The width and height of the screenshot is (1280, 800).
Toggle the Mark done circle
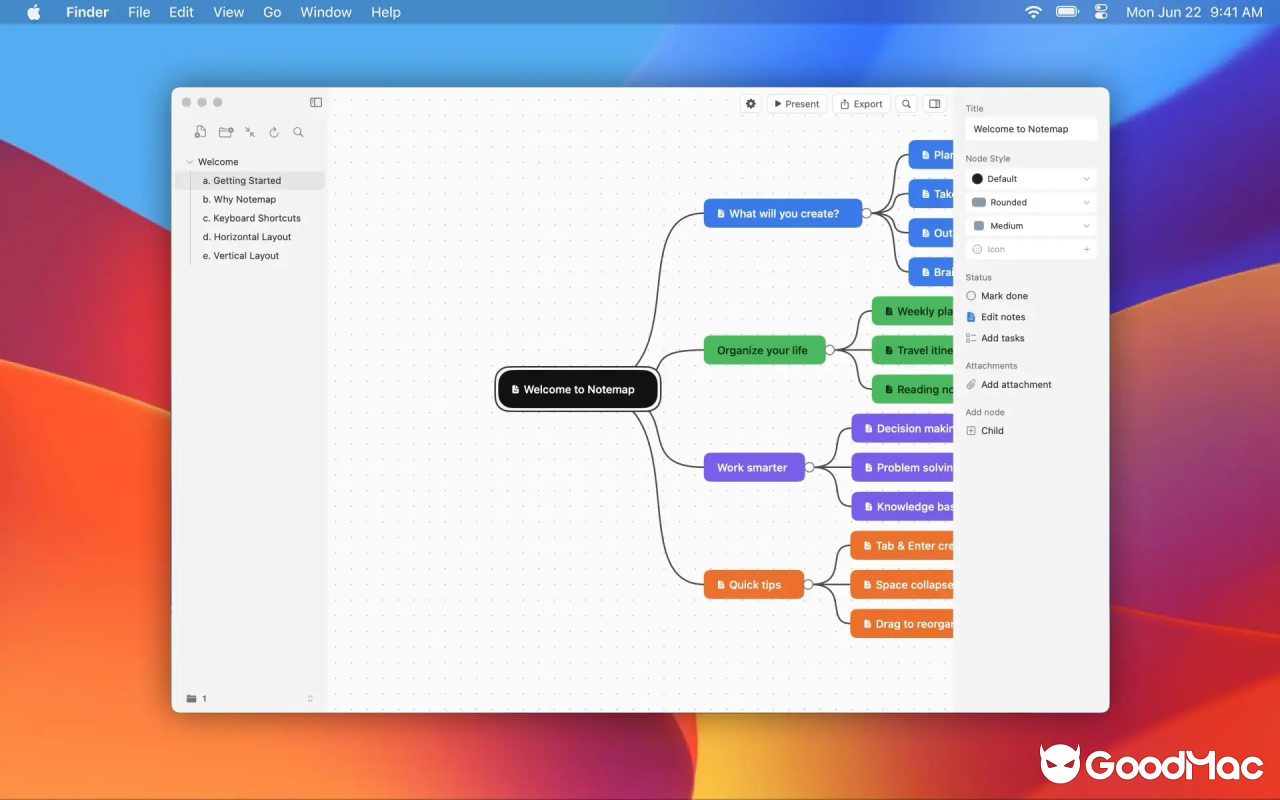(971, 296)
